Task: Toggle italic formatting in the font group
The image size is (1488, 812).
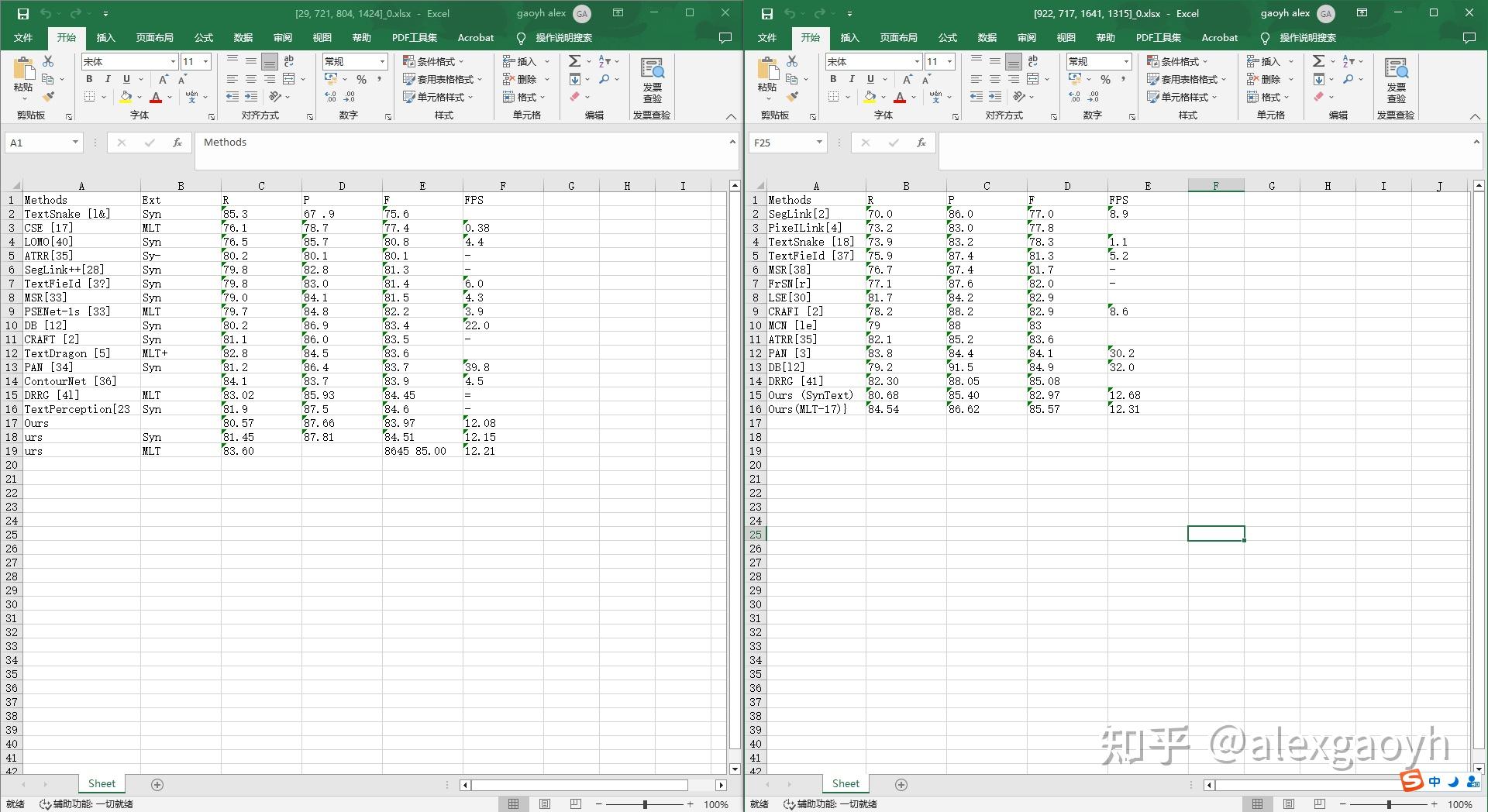Action: coord(107,78)
